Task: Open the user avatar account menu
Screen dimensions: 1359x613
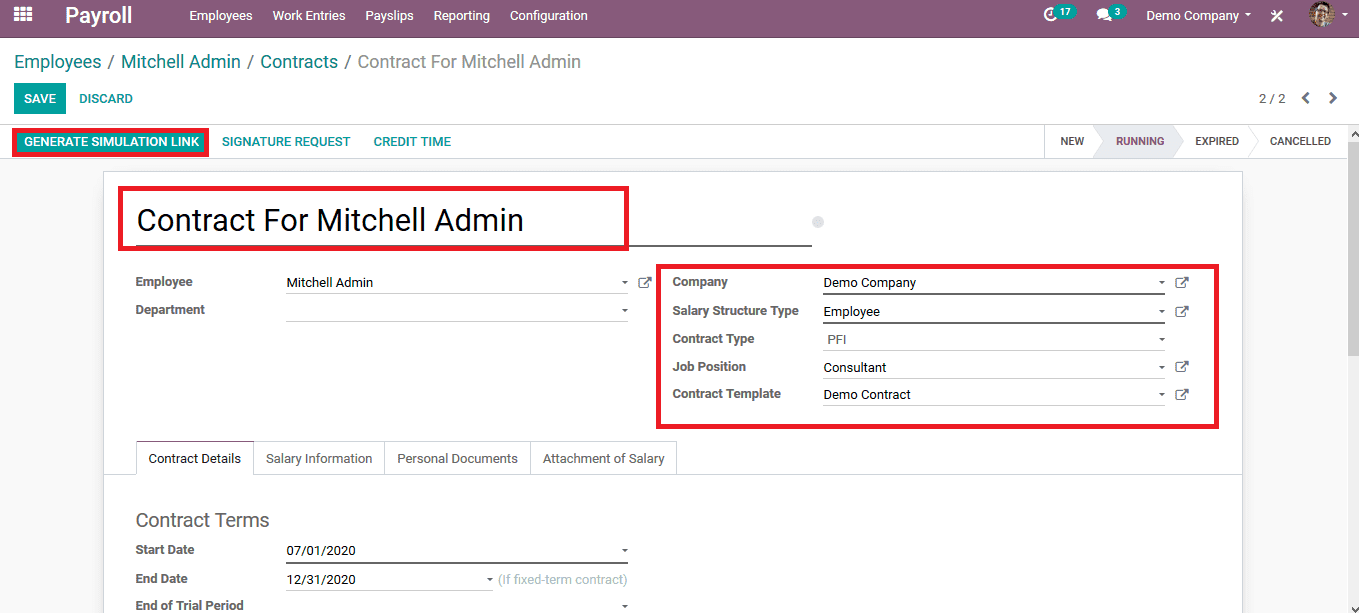Action: point(1322,15)
